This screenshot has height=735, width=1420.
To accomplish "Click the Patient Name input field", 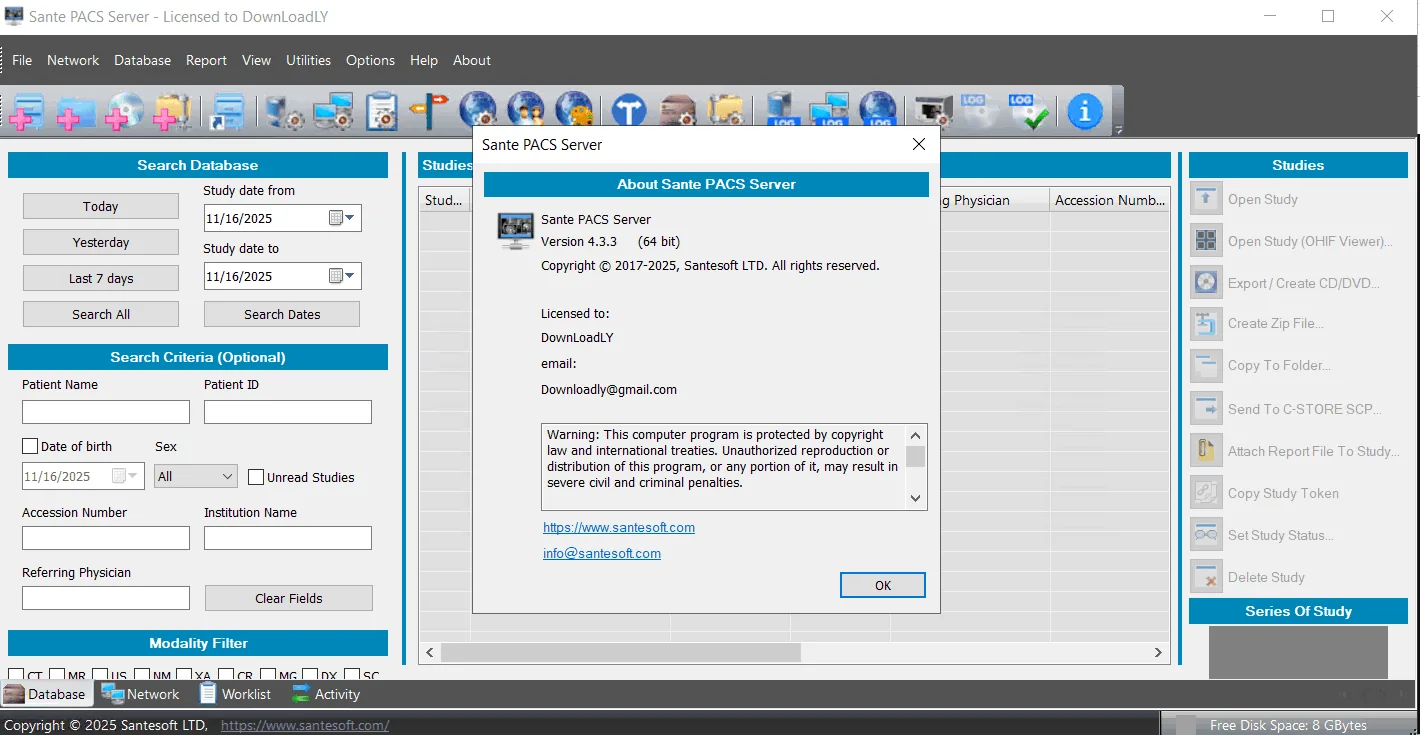I will click(x=106, y=412).
